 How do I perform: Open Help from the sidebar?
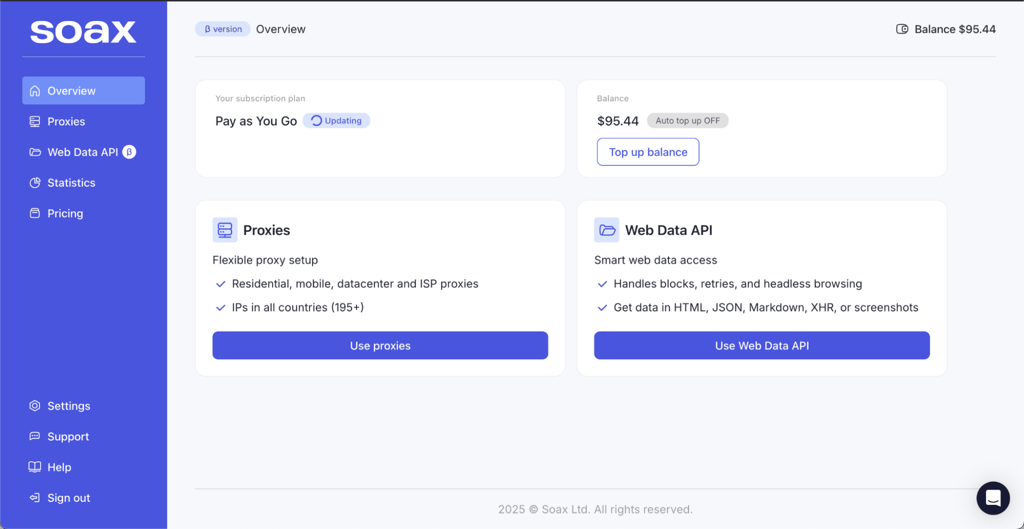(84, 467)
